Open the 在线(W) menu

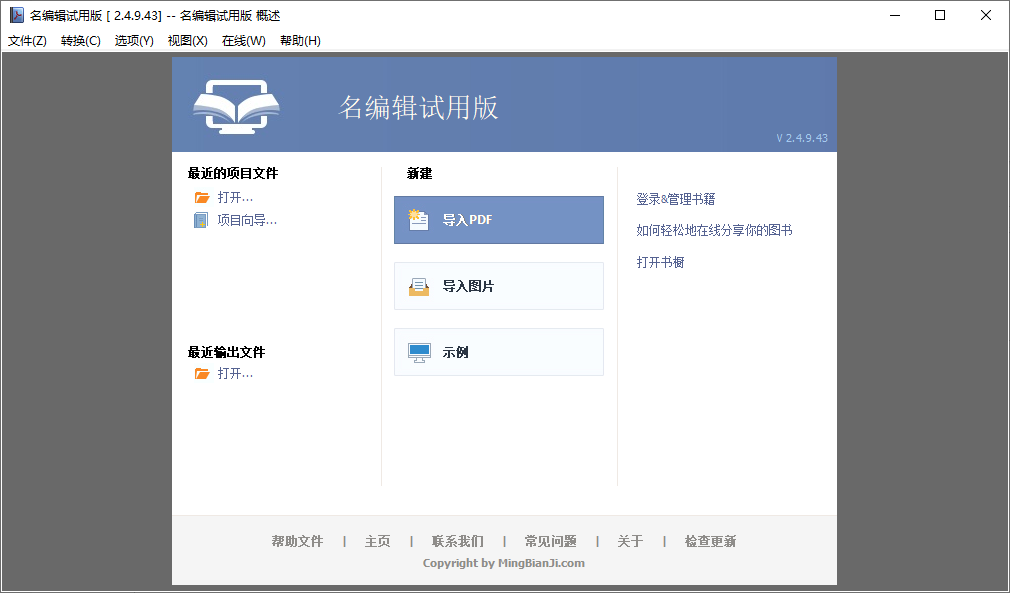click(242, 40)
